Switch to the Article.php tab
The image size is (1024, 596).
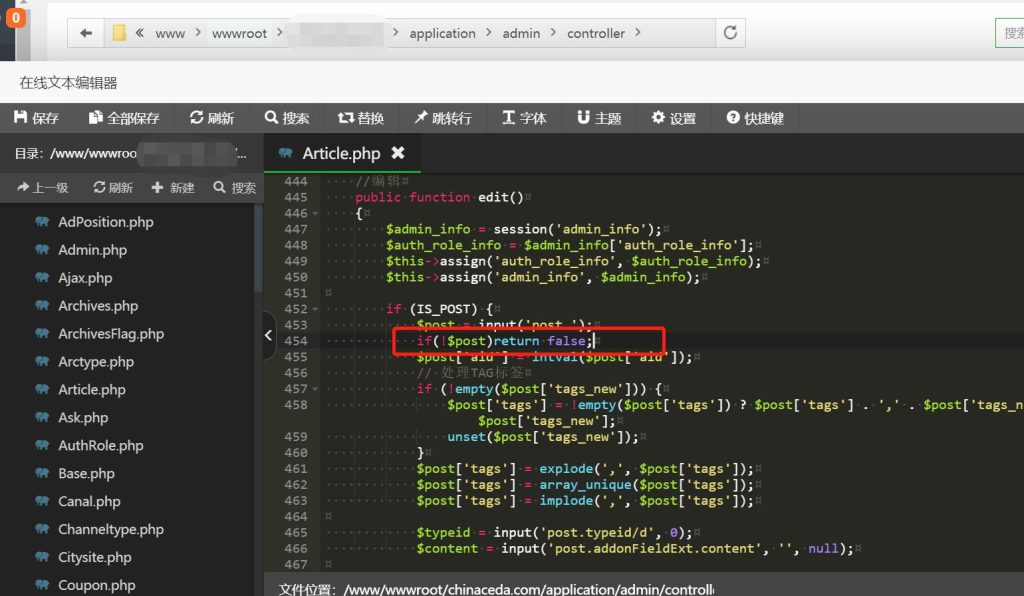coord(341,153)
